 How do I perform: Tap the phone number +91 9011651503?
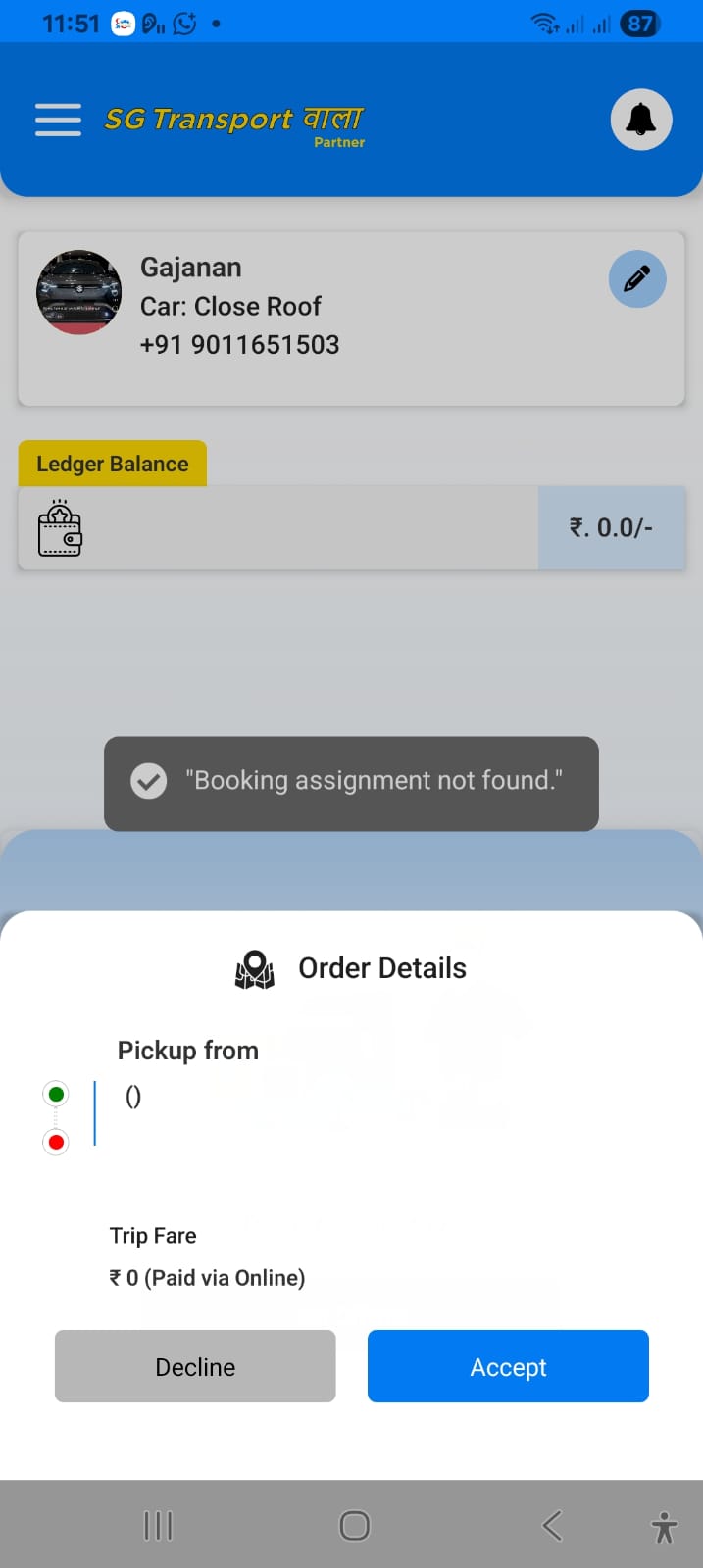pyautogui.click(x=240, y=345)
